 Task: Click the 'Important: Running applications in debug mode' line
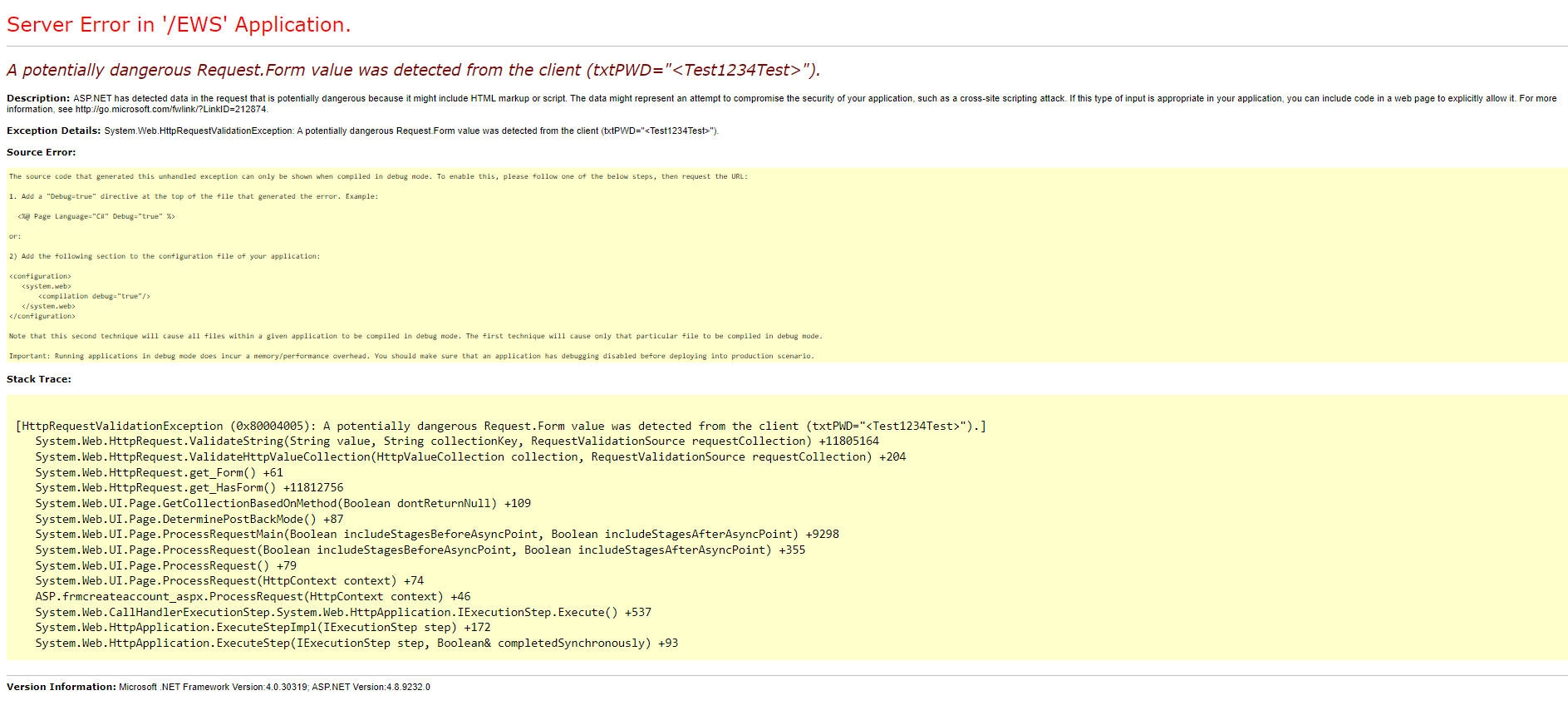411,356
